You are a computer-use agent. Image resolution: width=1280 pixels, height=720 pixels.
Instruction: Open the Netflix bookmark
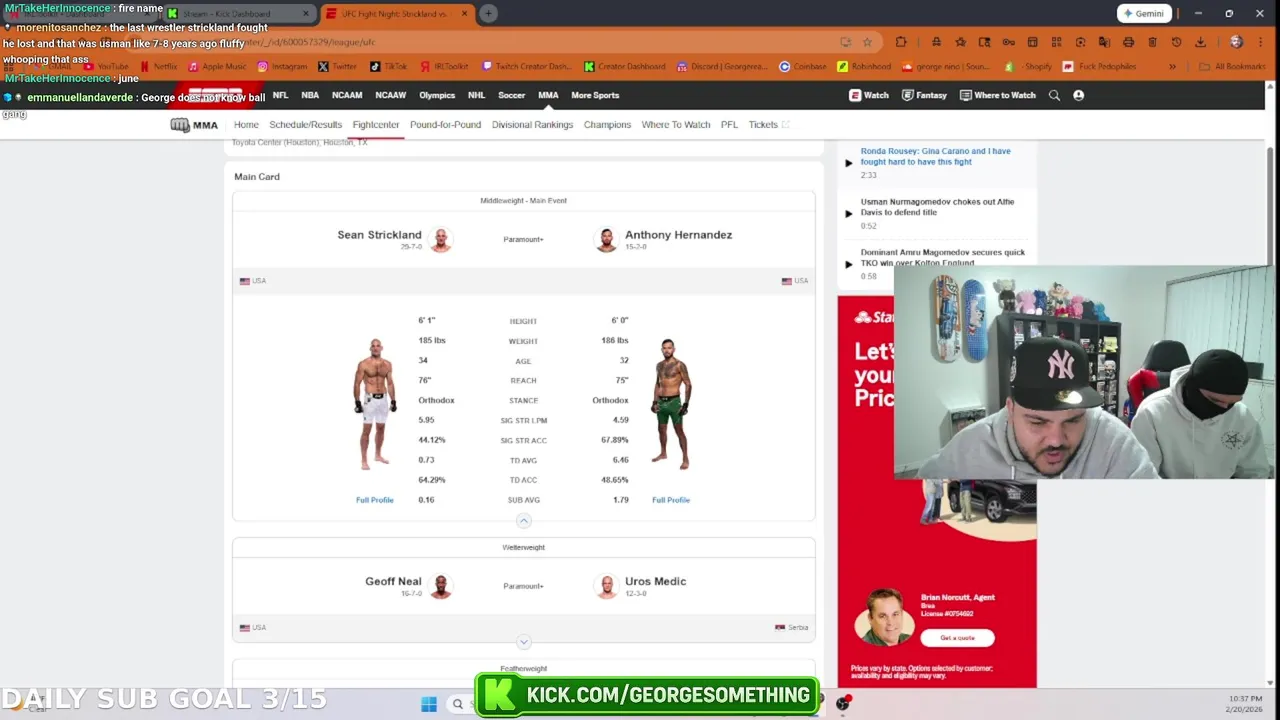(x=158, y=67)
